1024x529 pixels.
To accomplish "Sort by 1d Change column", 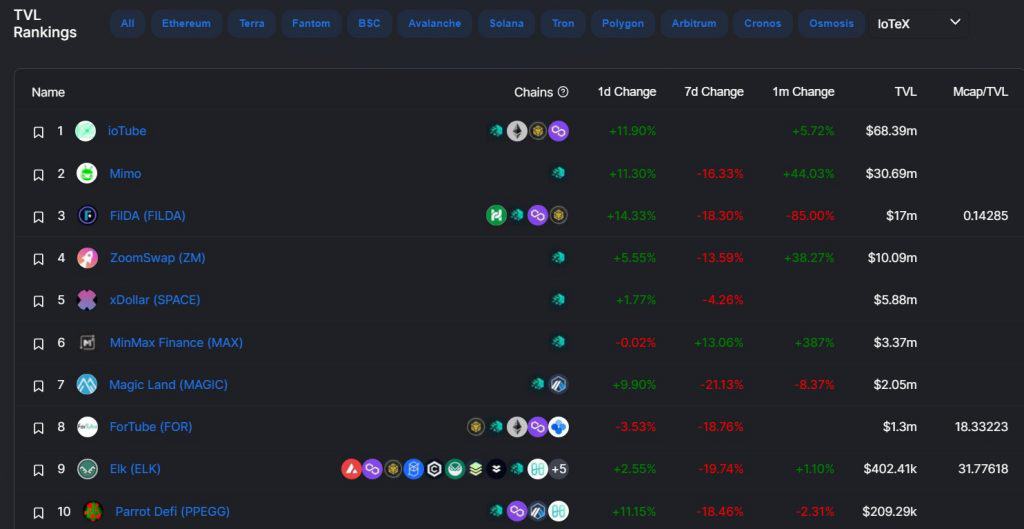I will pyautogui.click(x=627, y=92).
